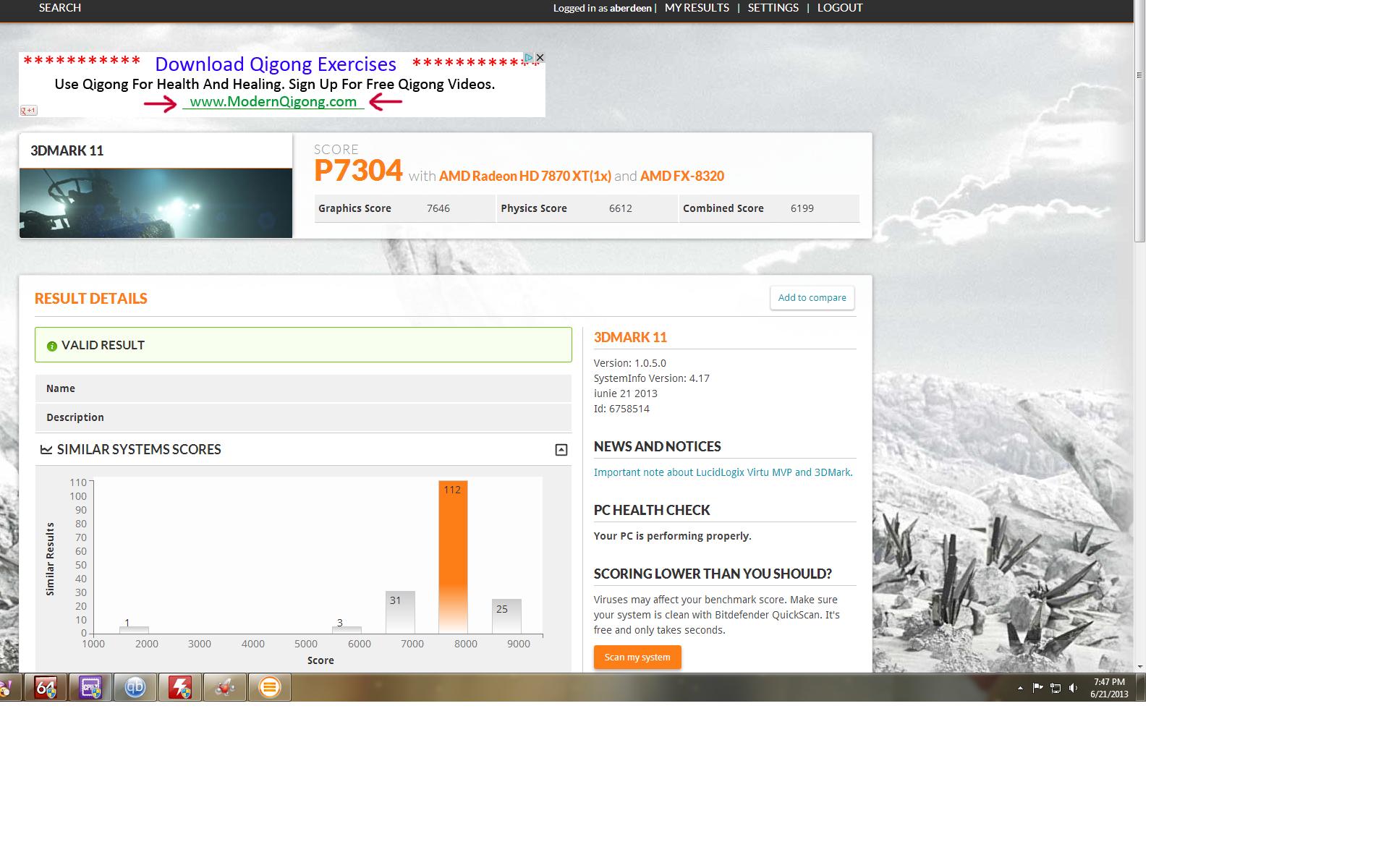Click the Scan my system button
This screenshot has height=868, width=1389.
[637, 657]
